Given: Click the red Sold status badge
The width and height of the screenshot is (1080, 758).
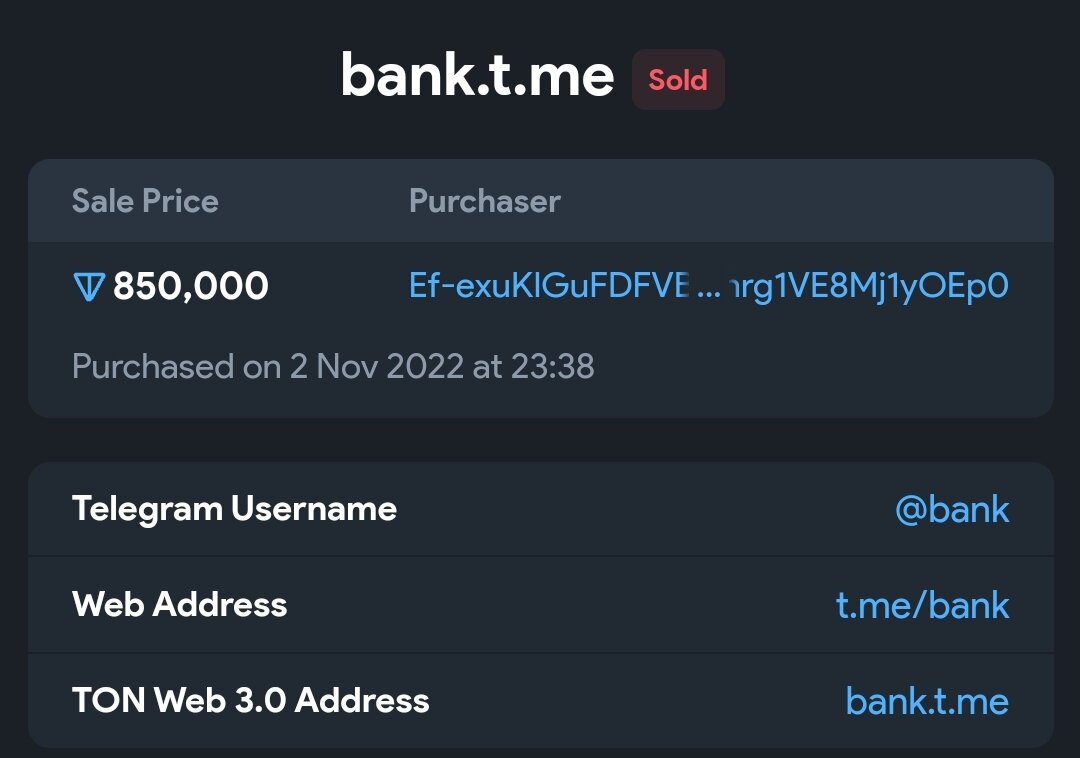Looking at the screenshot, I should pyautogui.click(x=678, y=80).
